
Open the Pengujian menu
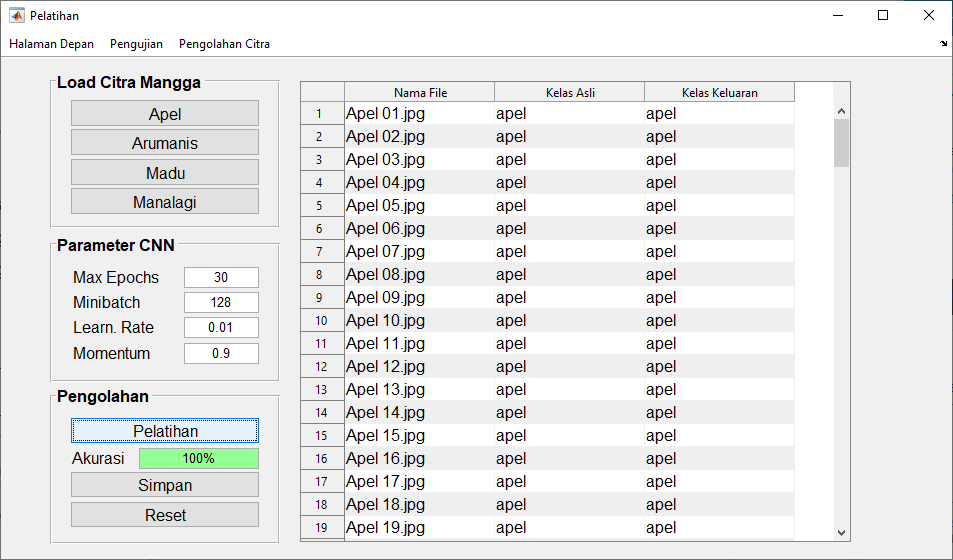click(x=136, y=44)
